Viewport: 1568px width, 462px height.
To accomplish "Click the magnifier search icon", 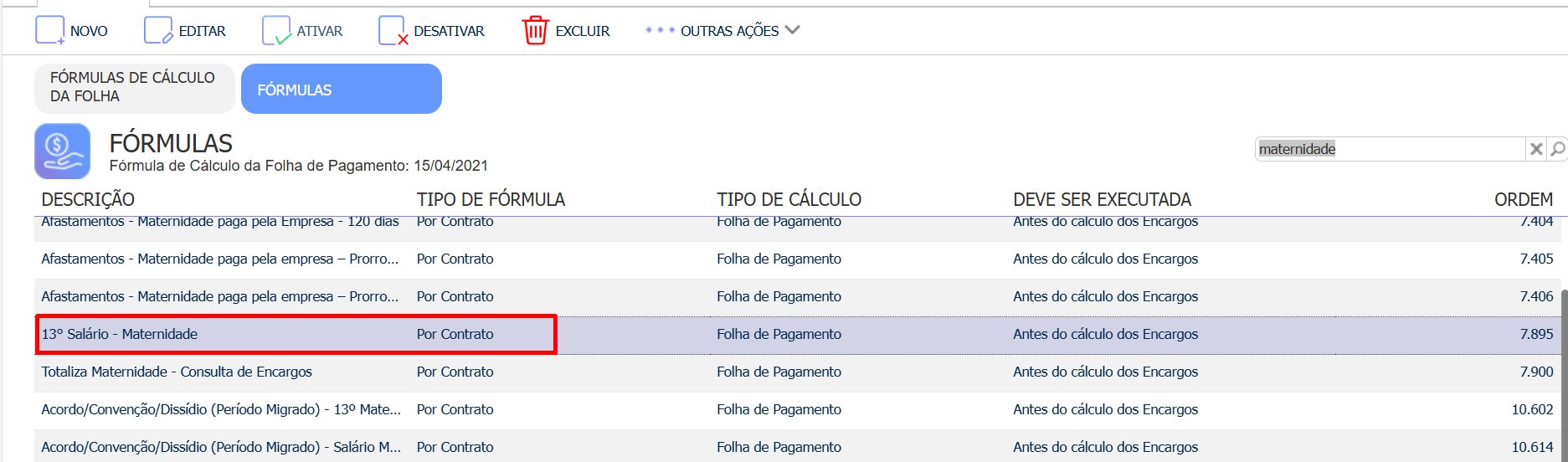I will (x=1557, y=149).
